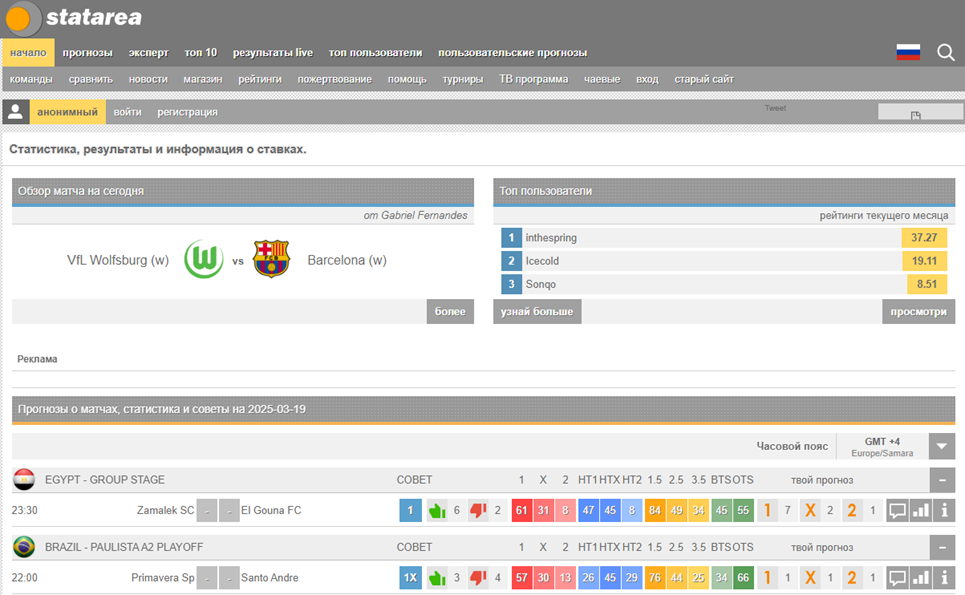Click the red 61 home win percentage
The image size is (965, 595).
pyautogui.click(x=521, y=511)
